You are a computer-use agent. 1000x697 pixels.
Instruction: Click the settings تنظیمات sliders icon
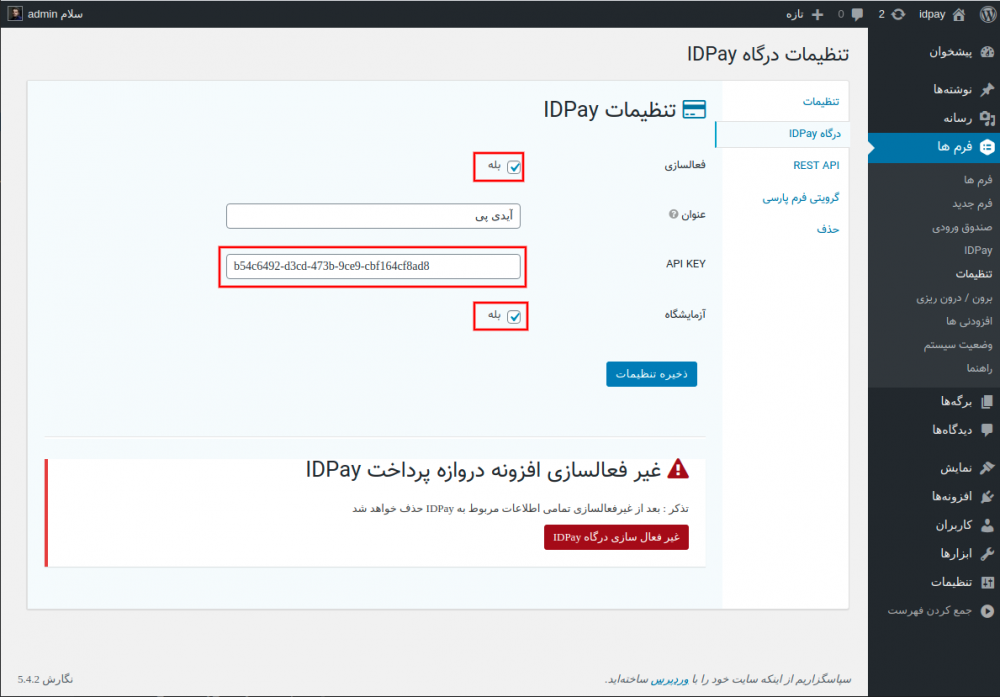(x=987, y=582)
